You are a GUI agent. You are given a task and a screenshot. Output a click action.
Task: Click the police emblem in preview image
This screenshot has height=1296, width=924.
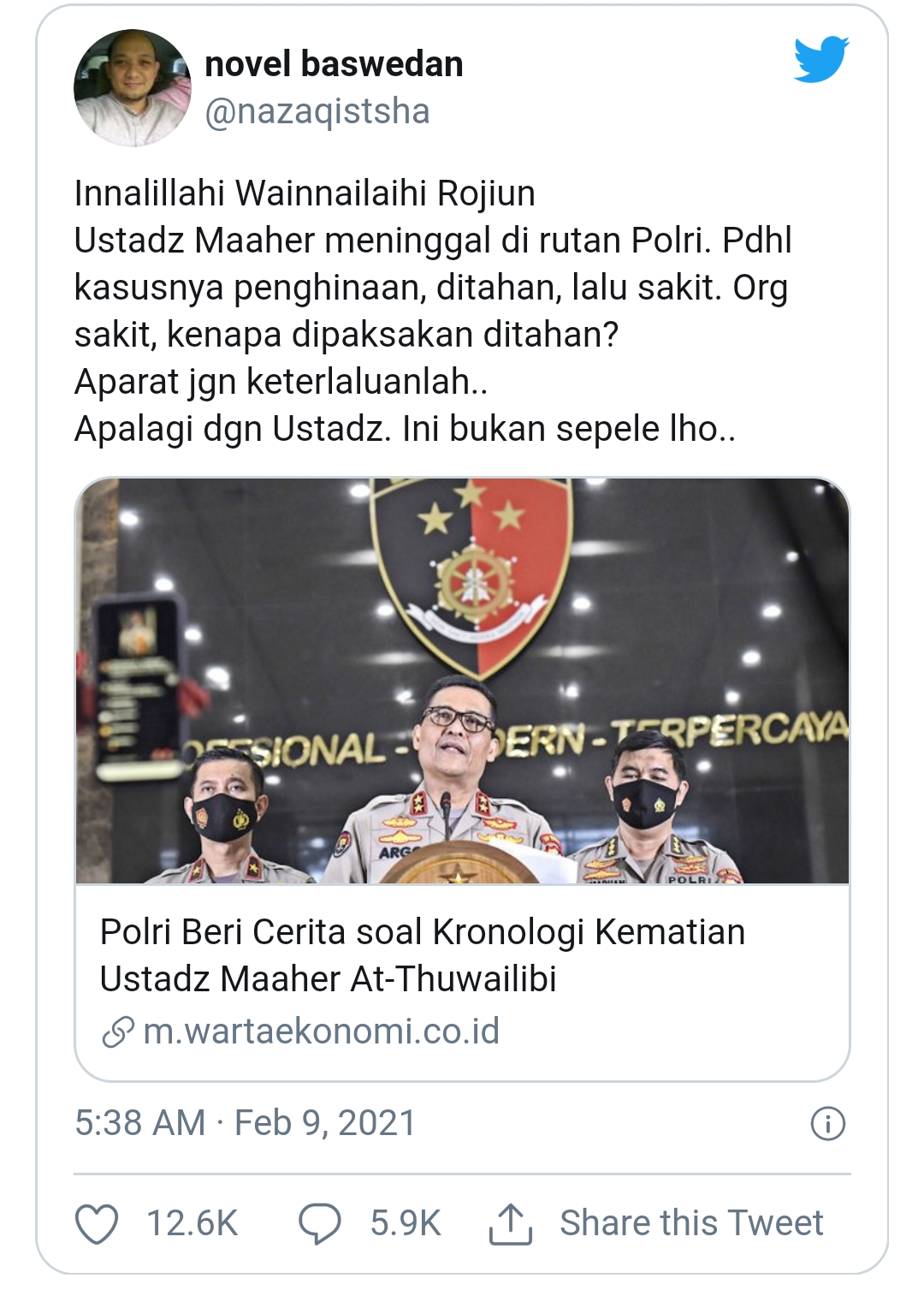click(x=473, y=575)
